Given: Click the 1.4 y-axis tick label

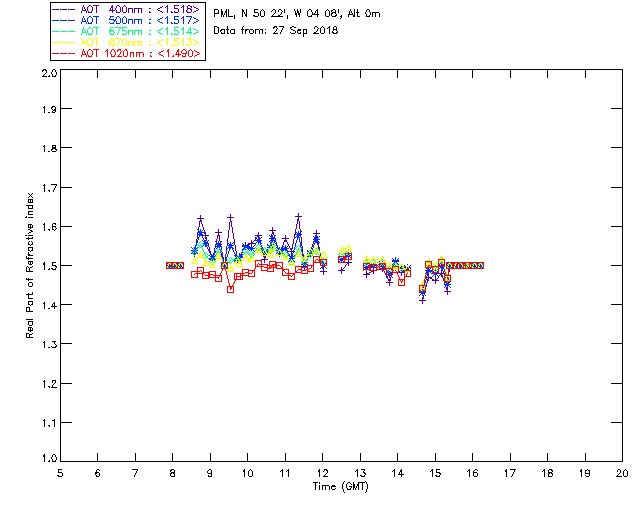Looking at the screenshot, I should point(49,305).
